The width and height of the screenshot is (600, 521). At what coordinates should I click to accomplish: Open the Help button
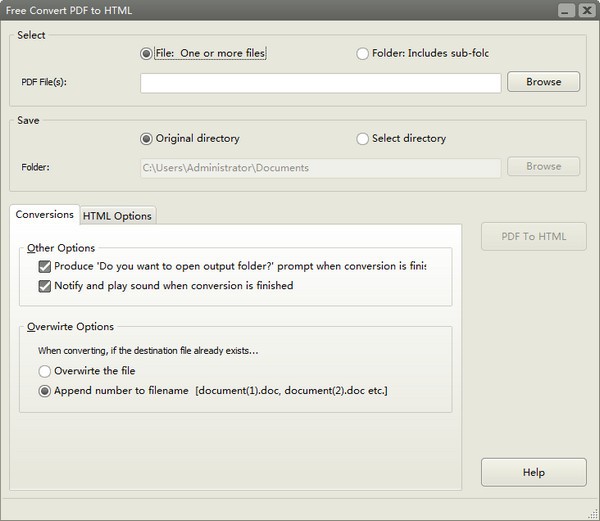(533, 472)
